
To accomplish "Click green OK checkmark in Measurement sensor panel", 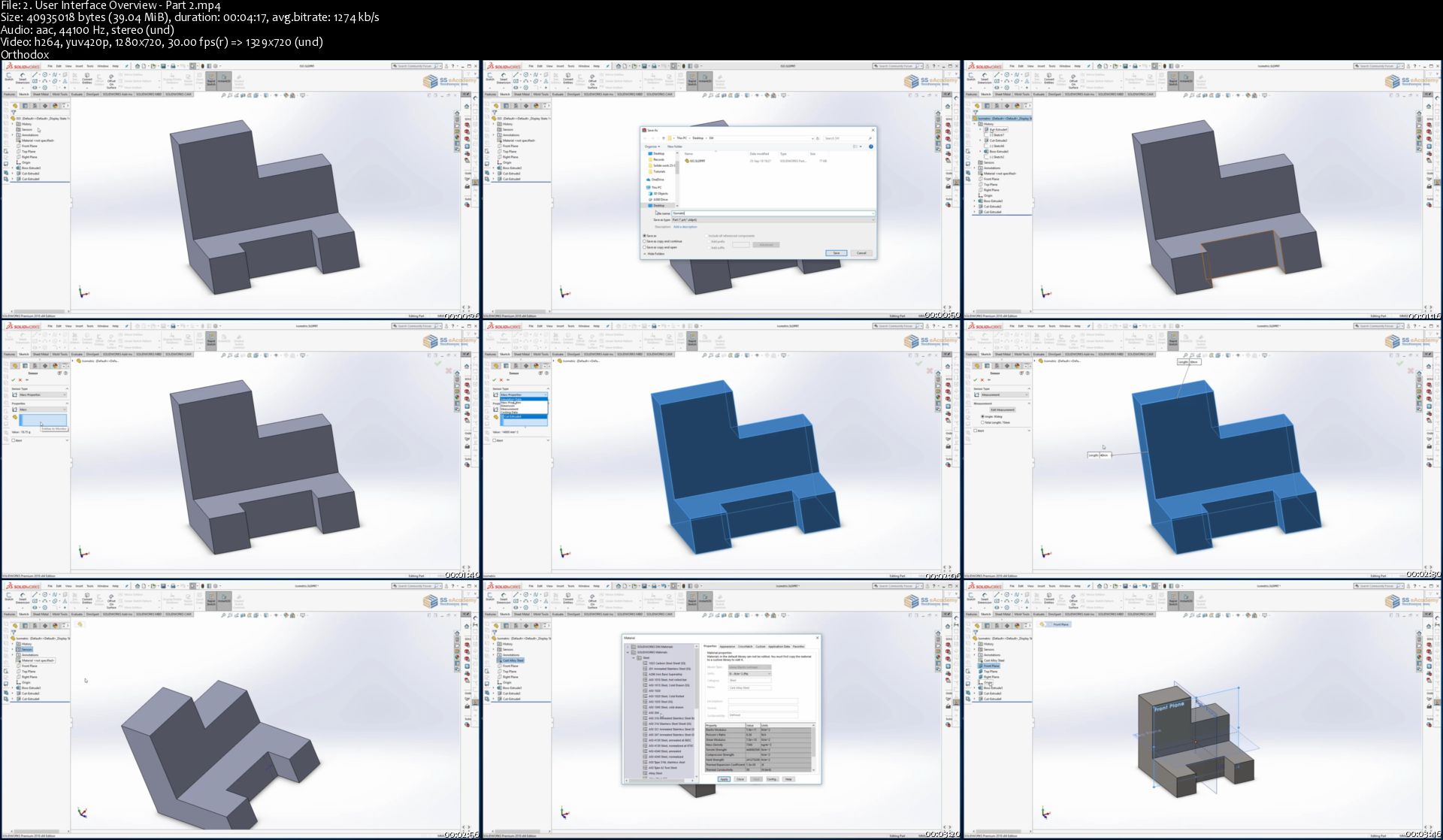I will [976, 379].
